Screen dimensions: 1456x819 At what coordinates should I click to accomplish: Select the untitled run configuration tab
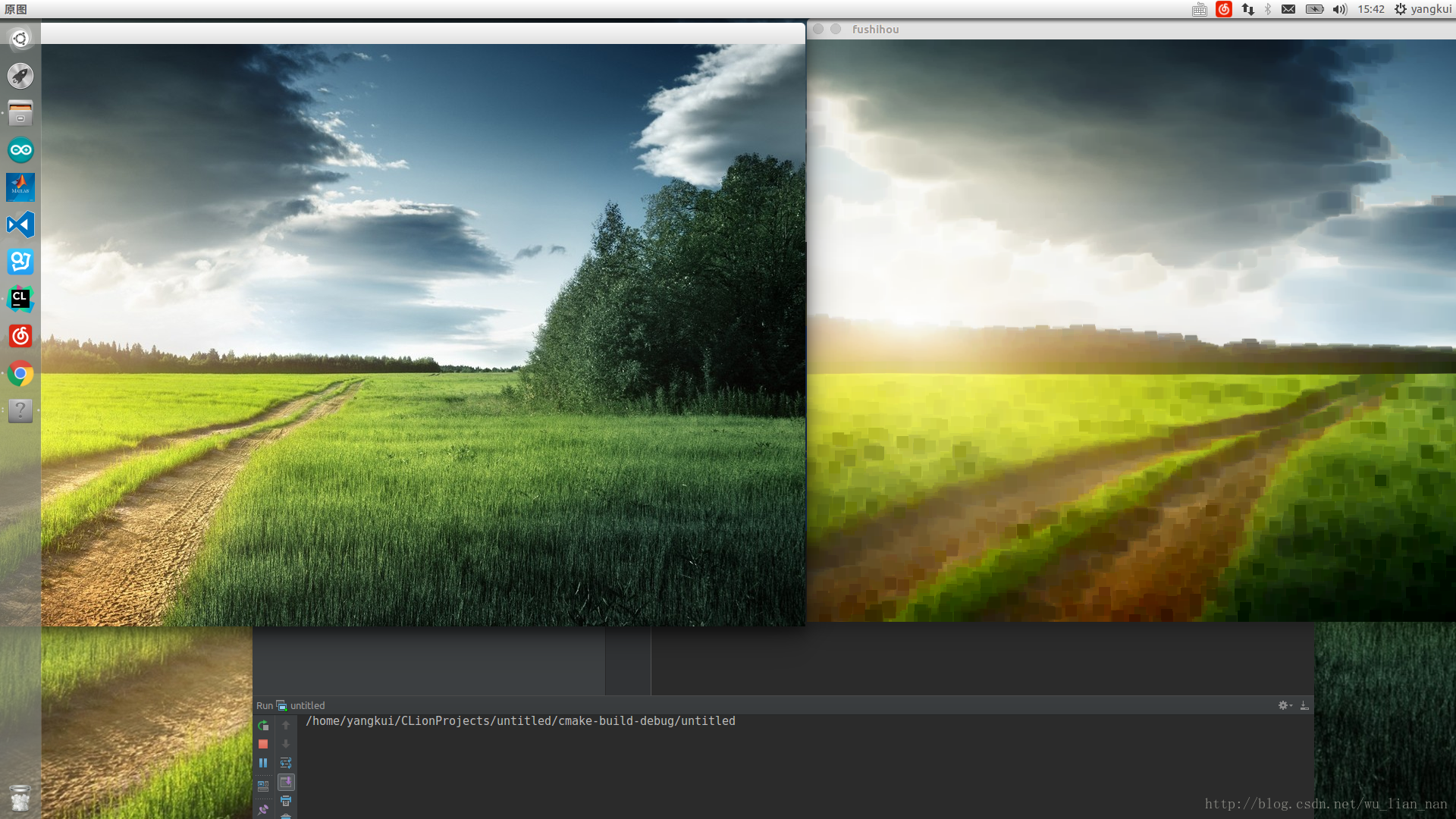(300, 705)
